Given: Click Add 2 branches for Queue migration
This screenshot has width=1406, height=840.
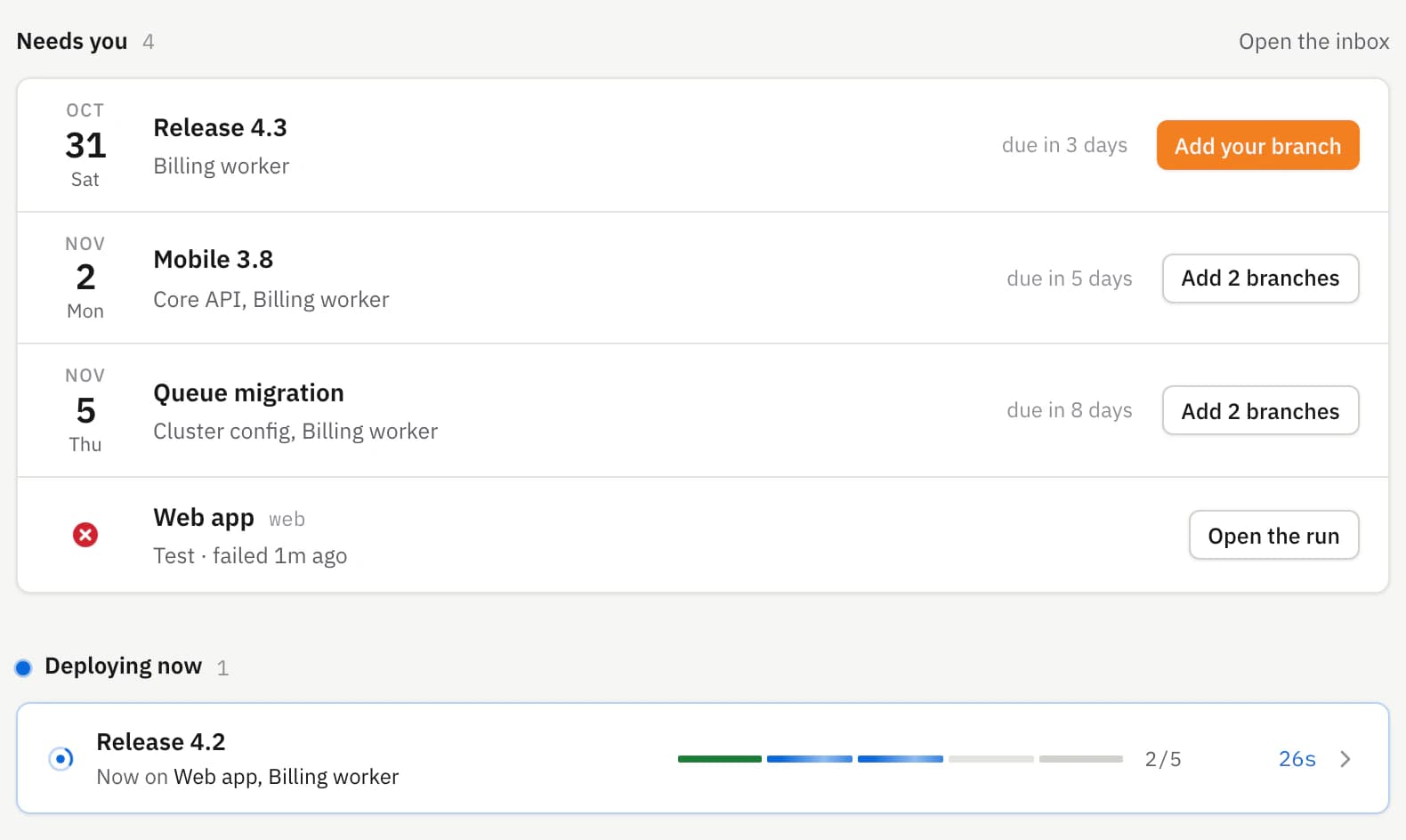Looking at the screenshot, I should click(x=1260, y=410).
